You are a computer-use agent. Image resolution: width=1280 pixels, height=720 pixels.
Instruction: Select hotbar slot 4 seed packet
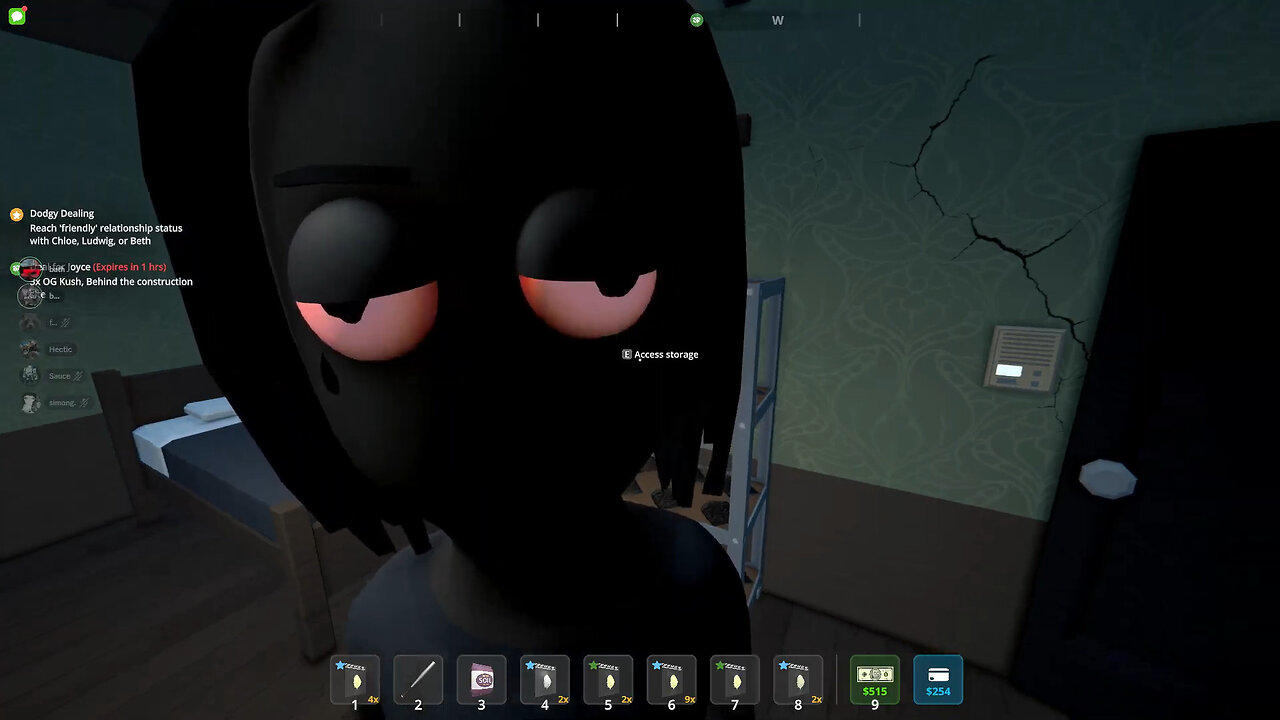tap(545, 680)
